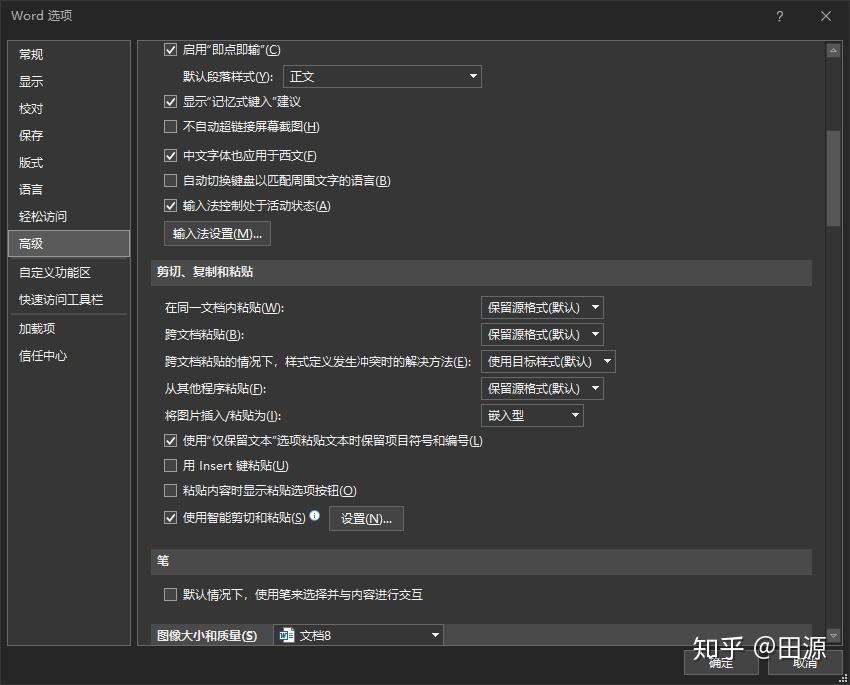Click the 跨文档粘贴的情况下 style conflict label
The width and height of the screenshot is (850, 685).
(318, 361)
